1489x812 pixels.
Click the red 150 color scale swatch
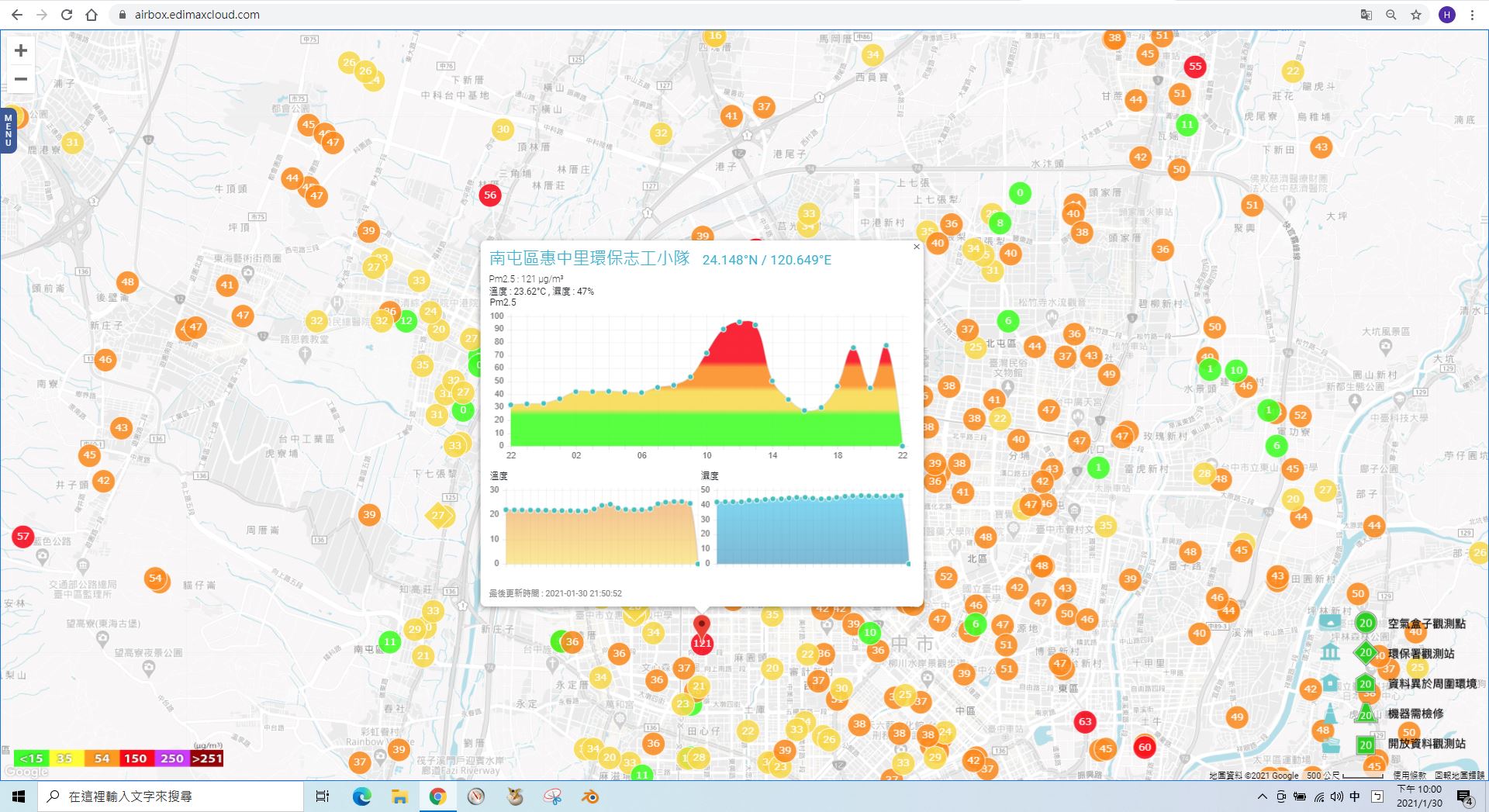click(x=136, y=758)
